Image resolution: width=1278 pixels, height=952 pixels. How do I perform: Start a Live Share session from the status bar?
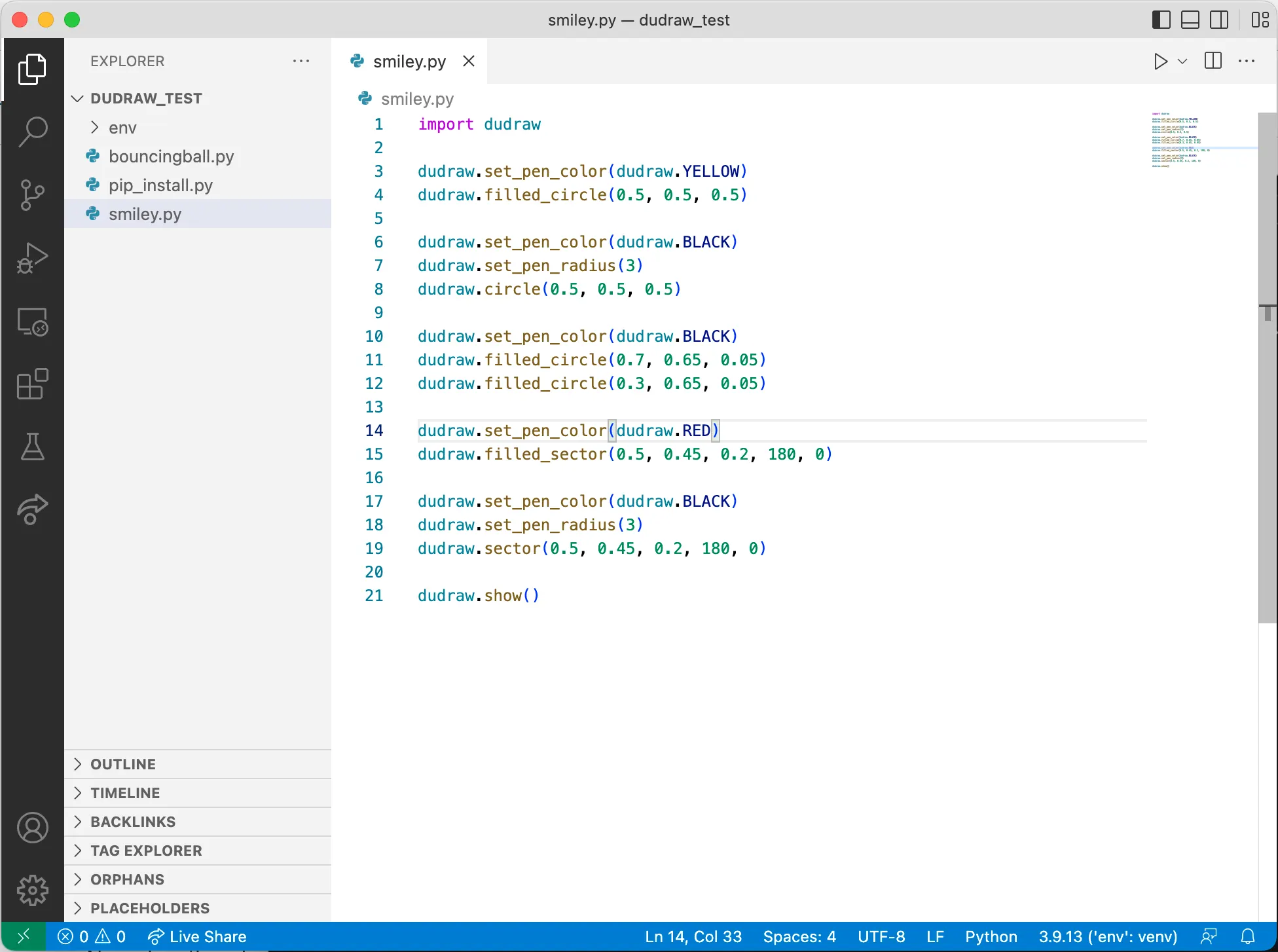pos(196,936)
